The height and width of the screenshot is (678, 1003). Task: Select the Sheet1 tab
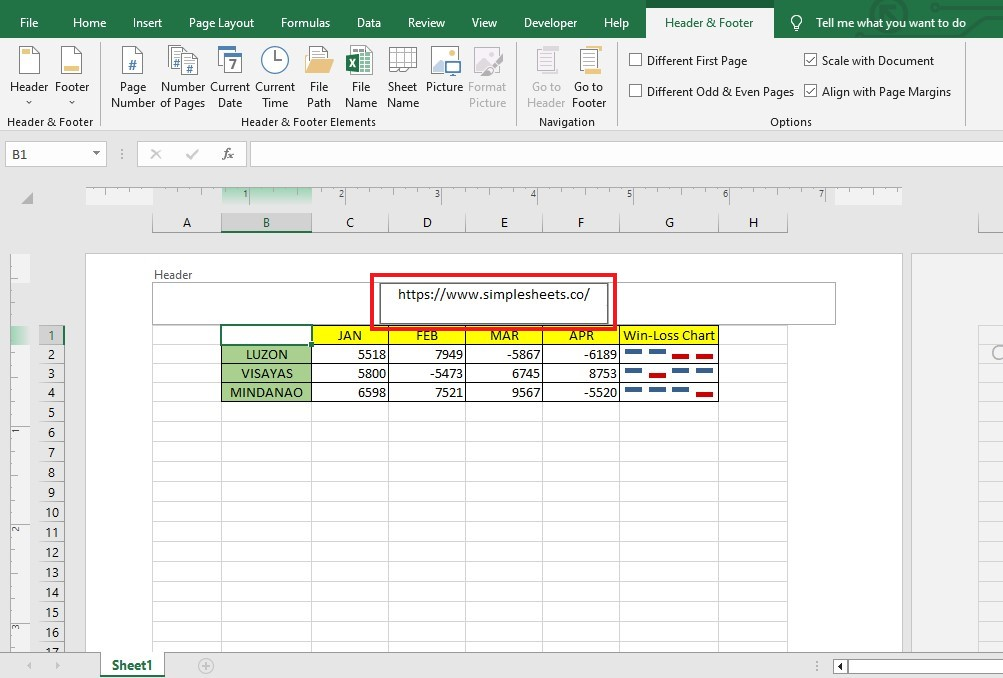[131, 664]
